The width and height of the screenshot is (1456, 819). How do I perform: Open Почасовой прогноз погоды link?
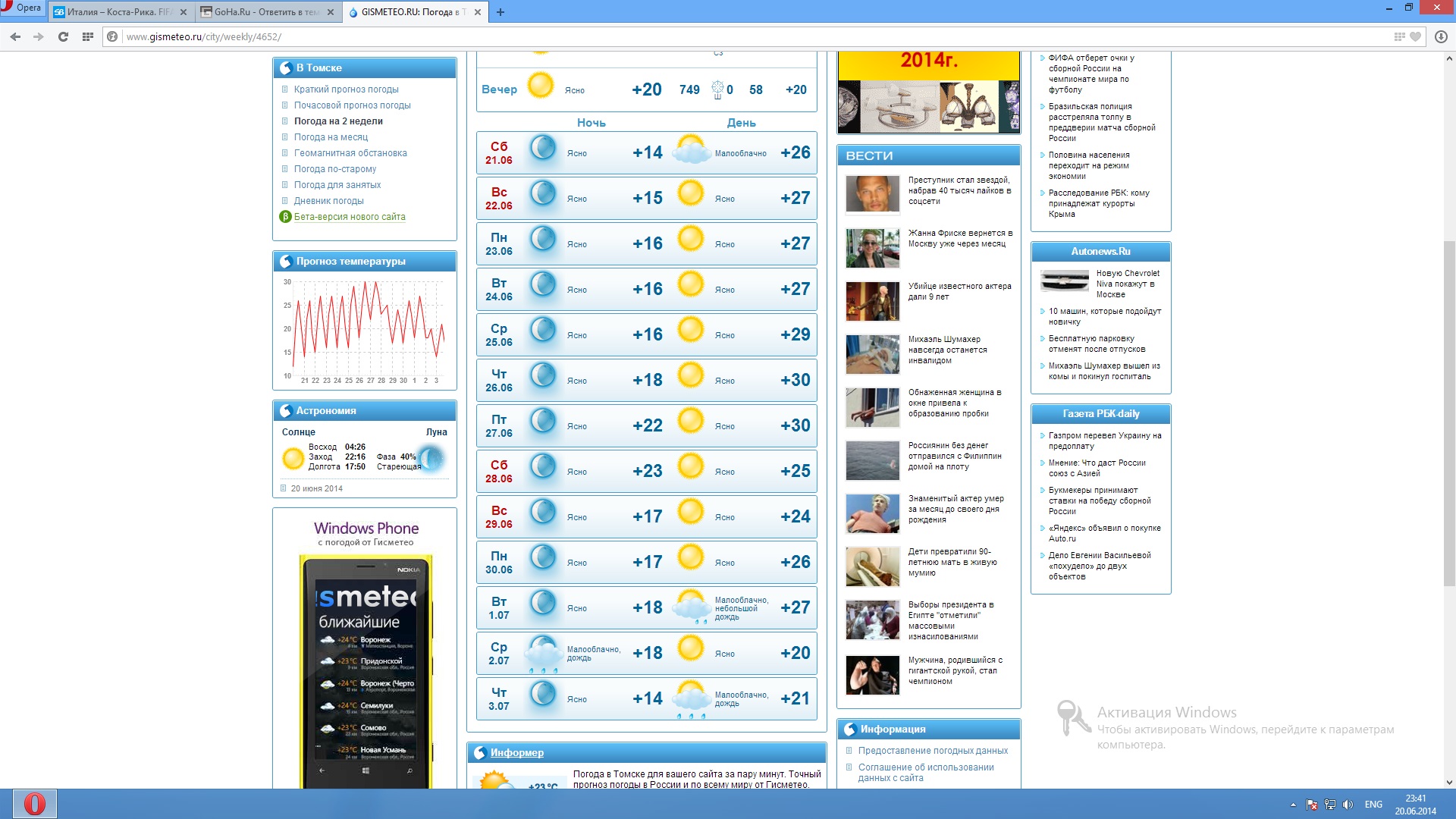352,105
